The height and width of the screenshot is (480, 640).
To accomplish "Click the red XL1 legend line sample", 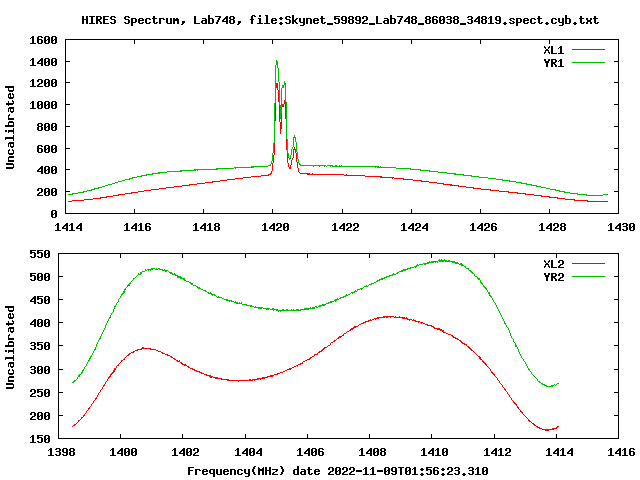I will [x=588, y=50].
